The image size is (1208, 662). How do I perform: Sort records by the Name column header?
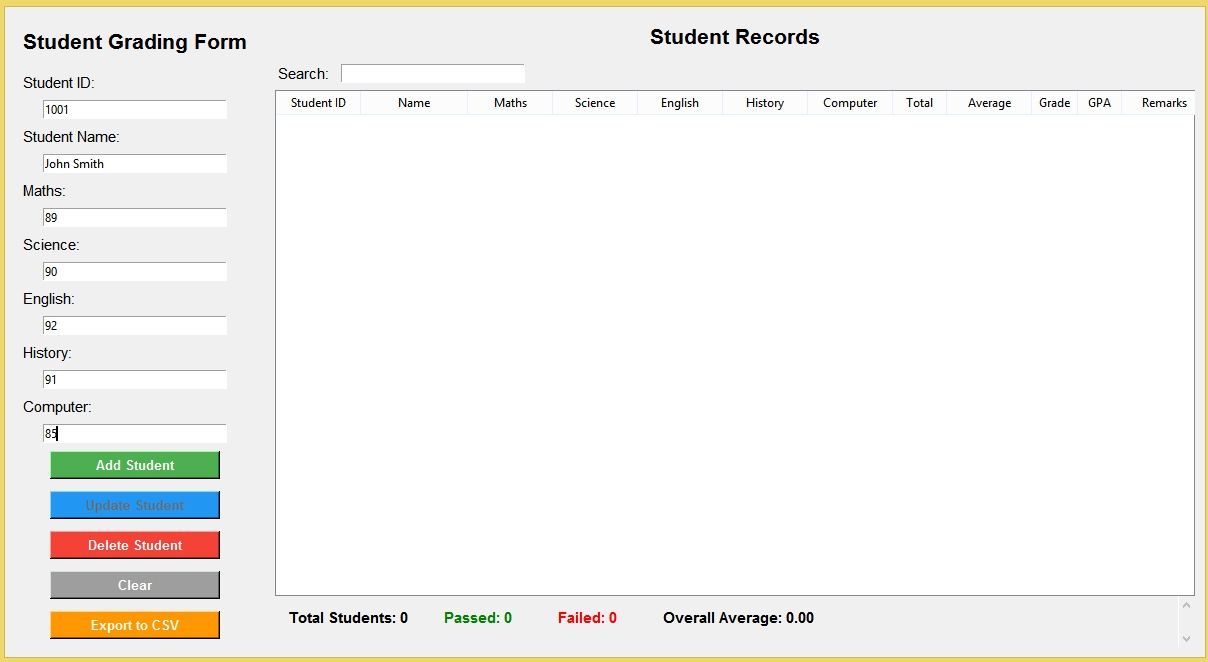[414, 103]
